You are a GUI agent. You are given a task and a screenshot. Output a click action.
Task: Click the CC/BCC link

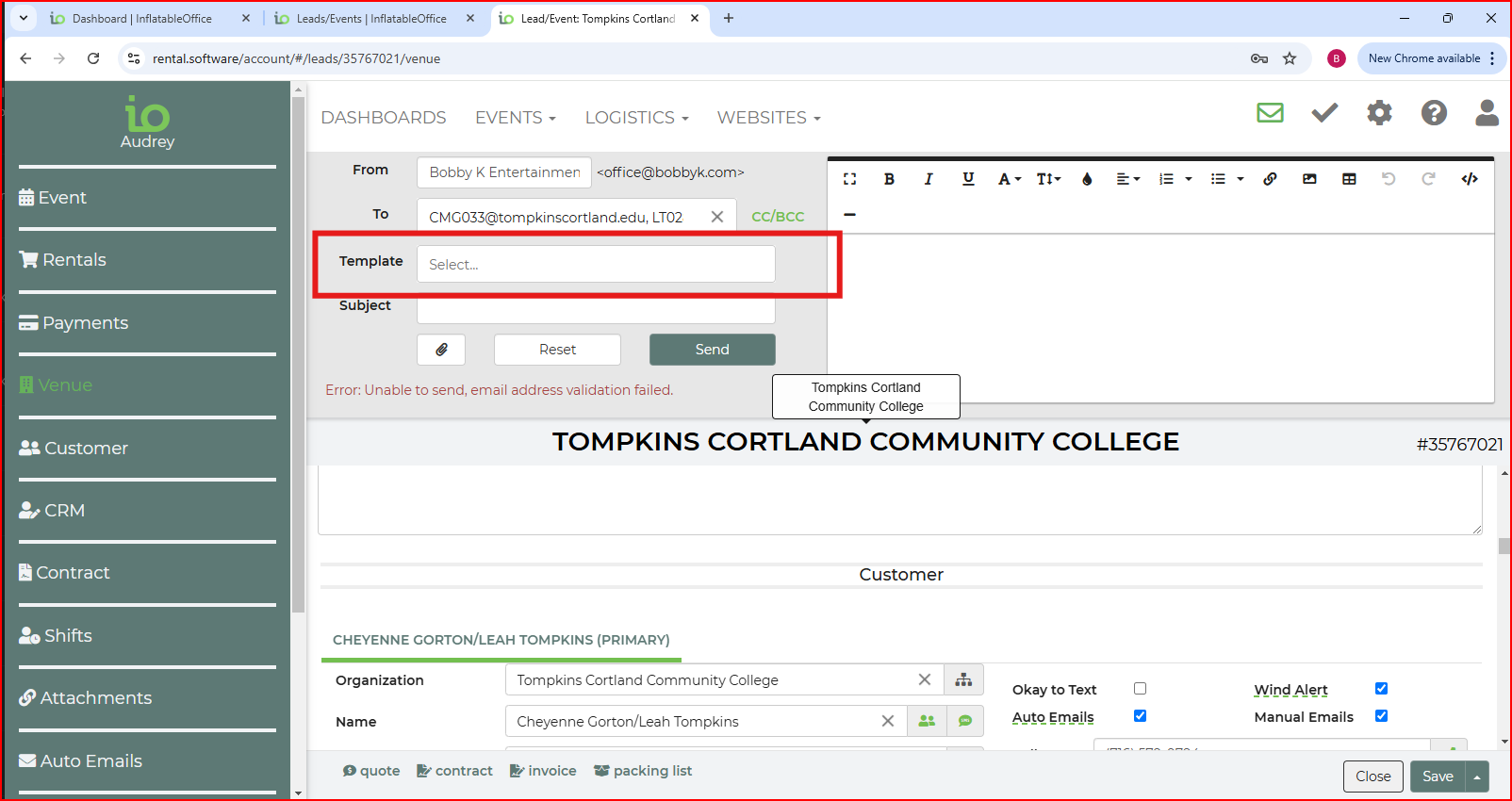778,217
